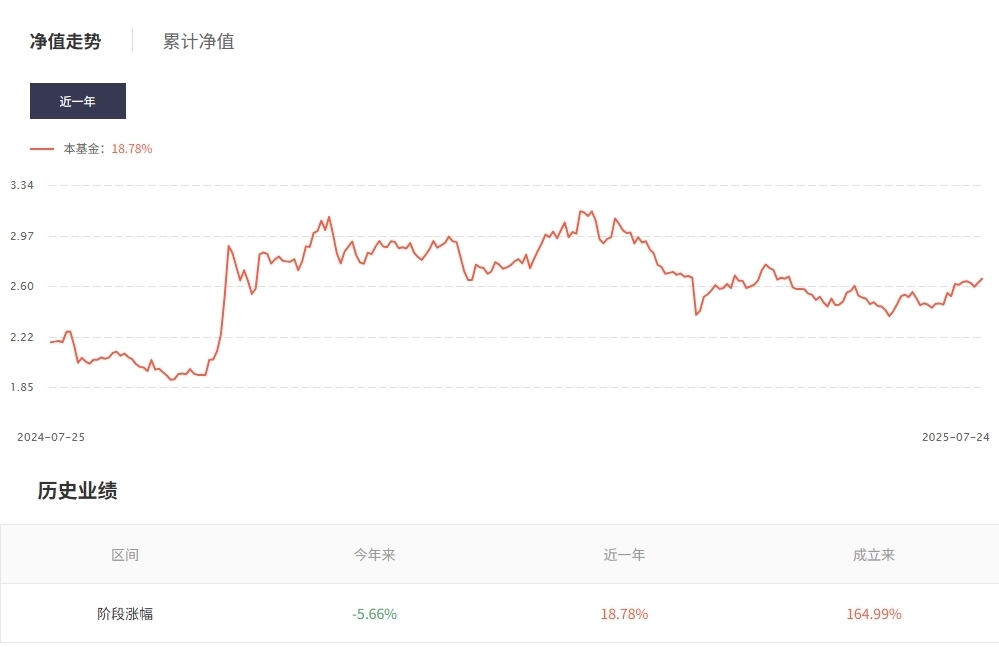
Task: Click the 区间 column header
Action: (x=125, y=555)
